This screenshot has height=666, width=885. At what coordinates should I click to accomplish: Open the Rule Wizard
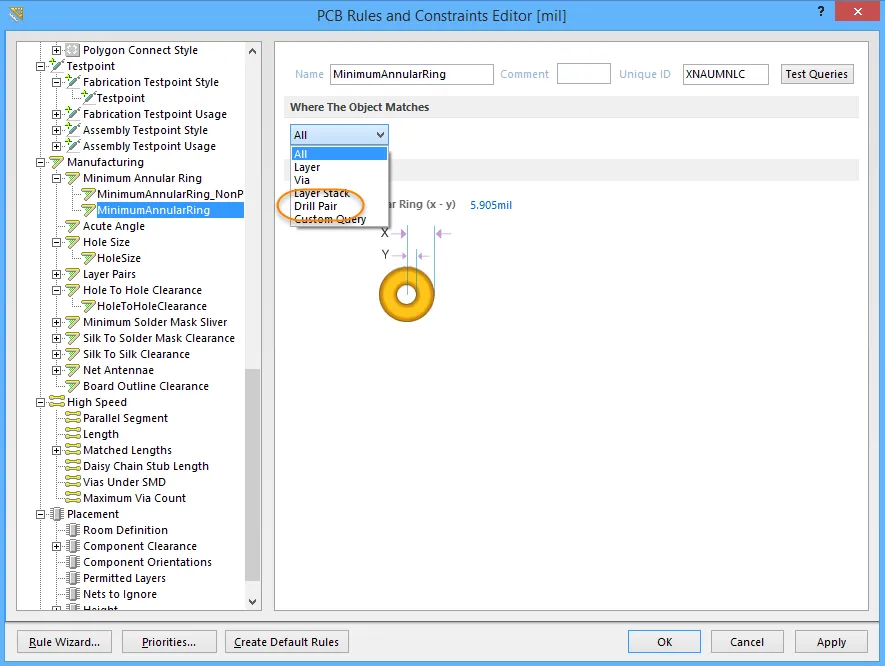(64, 642)
